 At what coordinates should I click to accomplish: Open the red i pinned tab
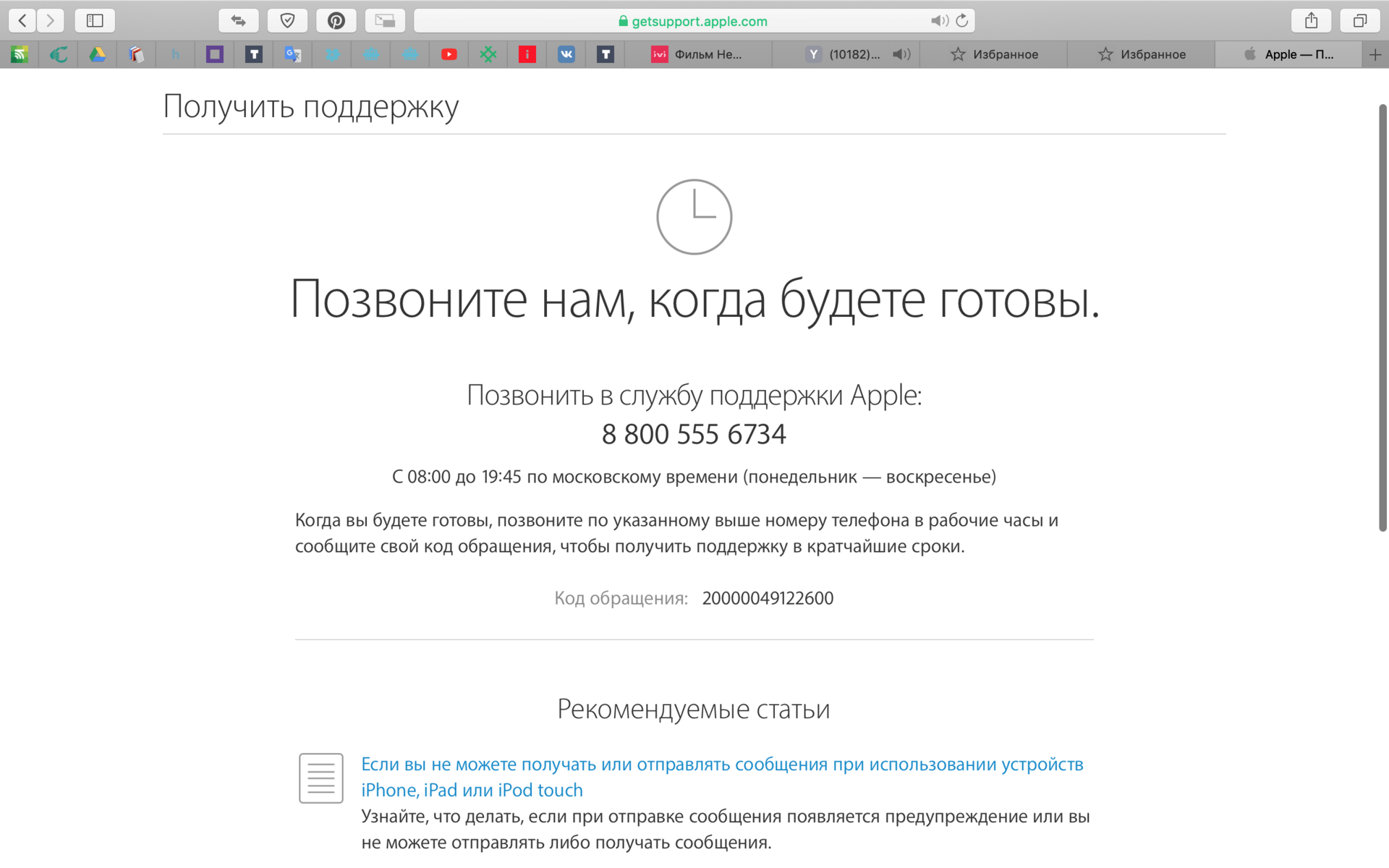point(527,54)
